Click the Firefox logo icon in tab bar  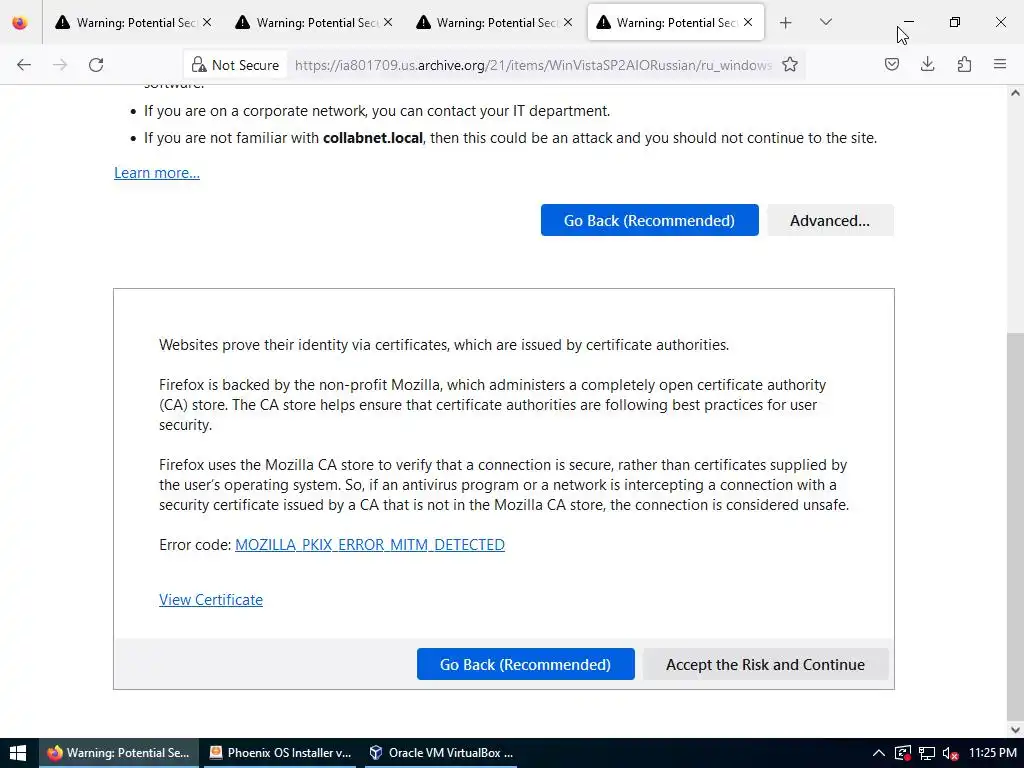(20, 23)
